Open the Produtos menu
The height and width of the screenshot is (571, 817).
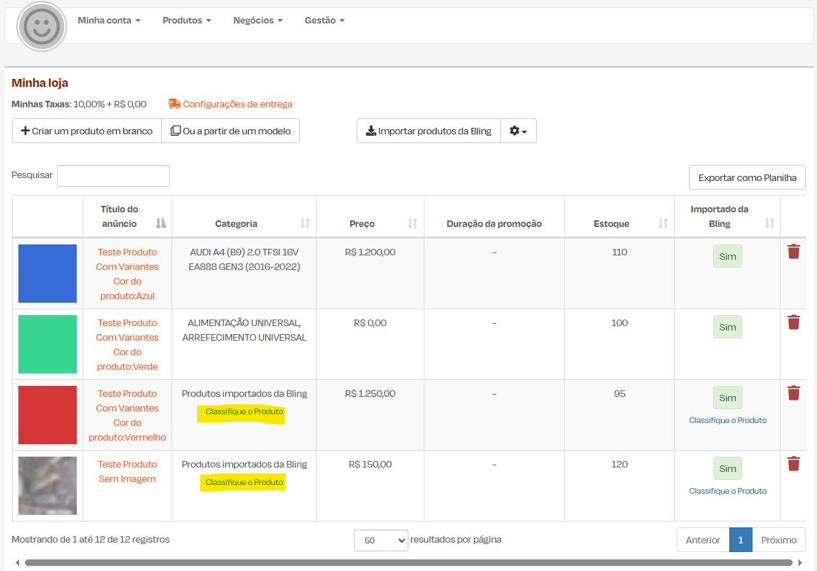click(x=186, y=20)
